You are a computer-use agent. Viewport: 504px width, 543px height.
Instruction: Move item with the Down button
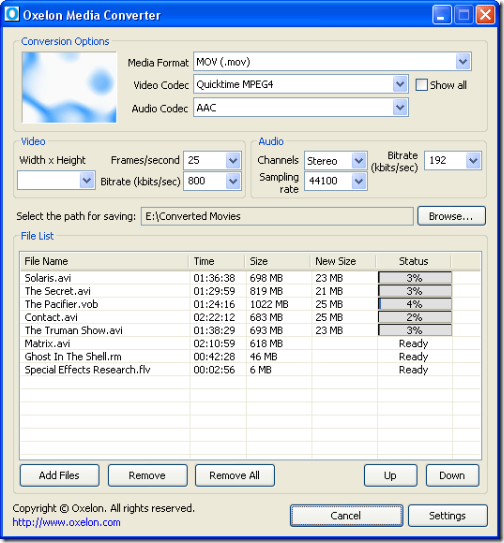click(452, 475)
